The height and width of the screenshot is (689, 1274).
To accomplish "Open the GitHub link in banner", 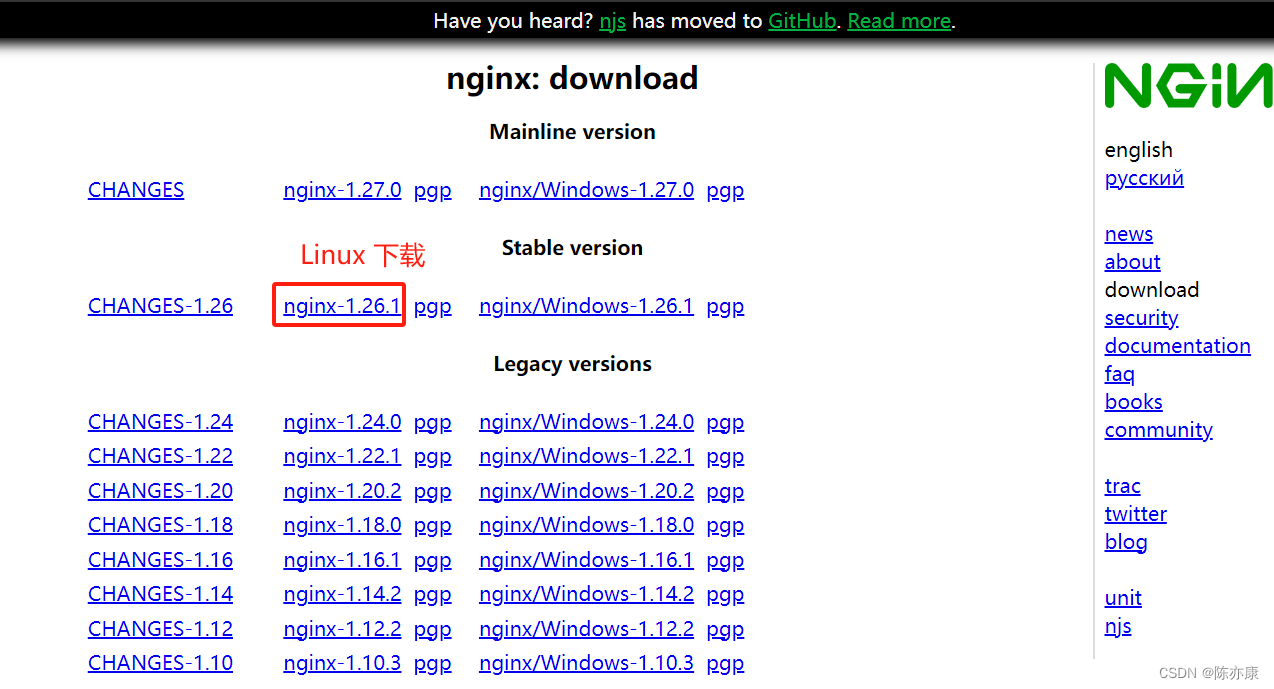I will pos(802,21).
